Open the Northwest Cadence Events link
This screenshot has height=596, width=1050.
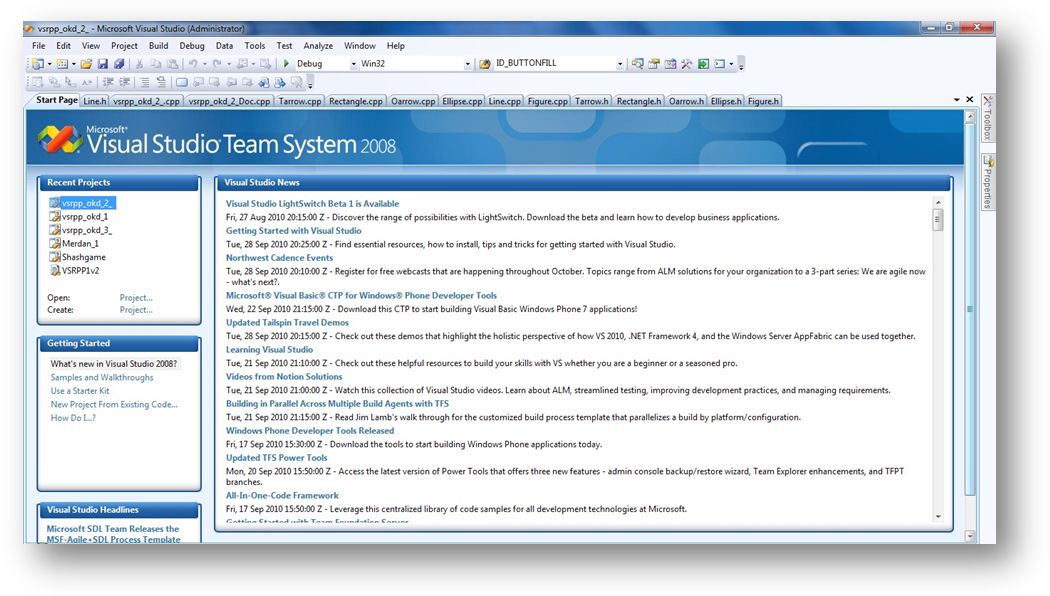279,257
